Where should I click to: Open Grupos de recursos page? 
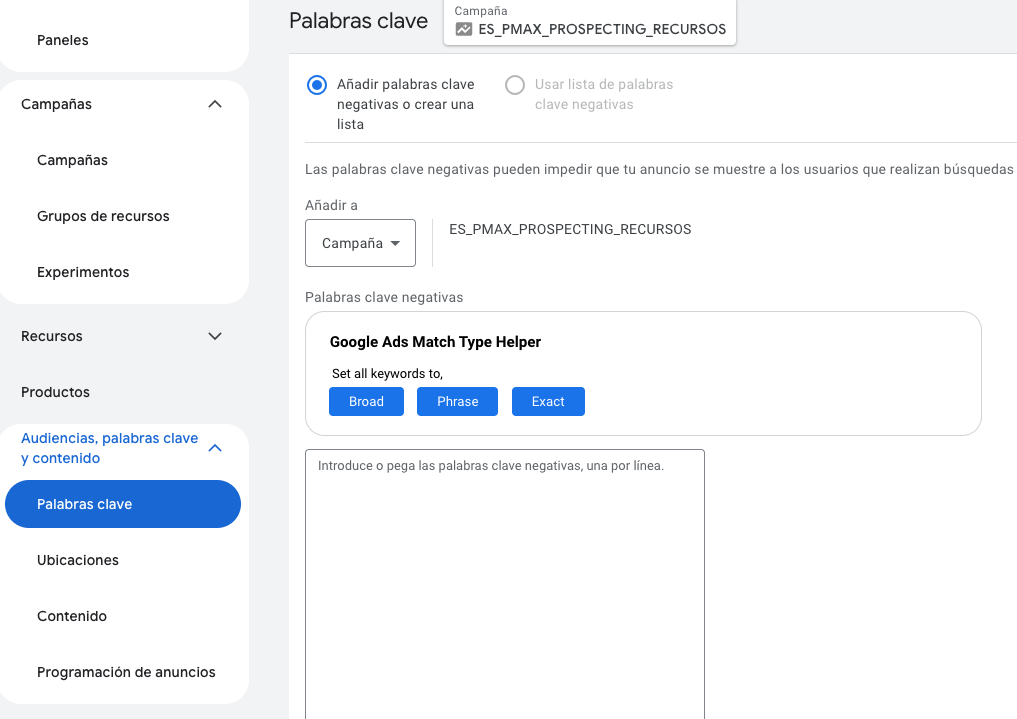tap(103, 216)
